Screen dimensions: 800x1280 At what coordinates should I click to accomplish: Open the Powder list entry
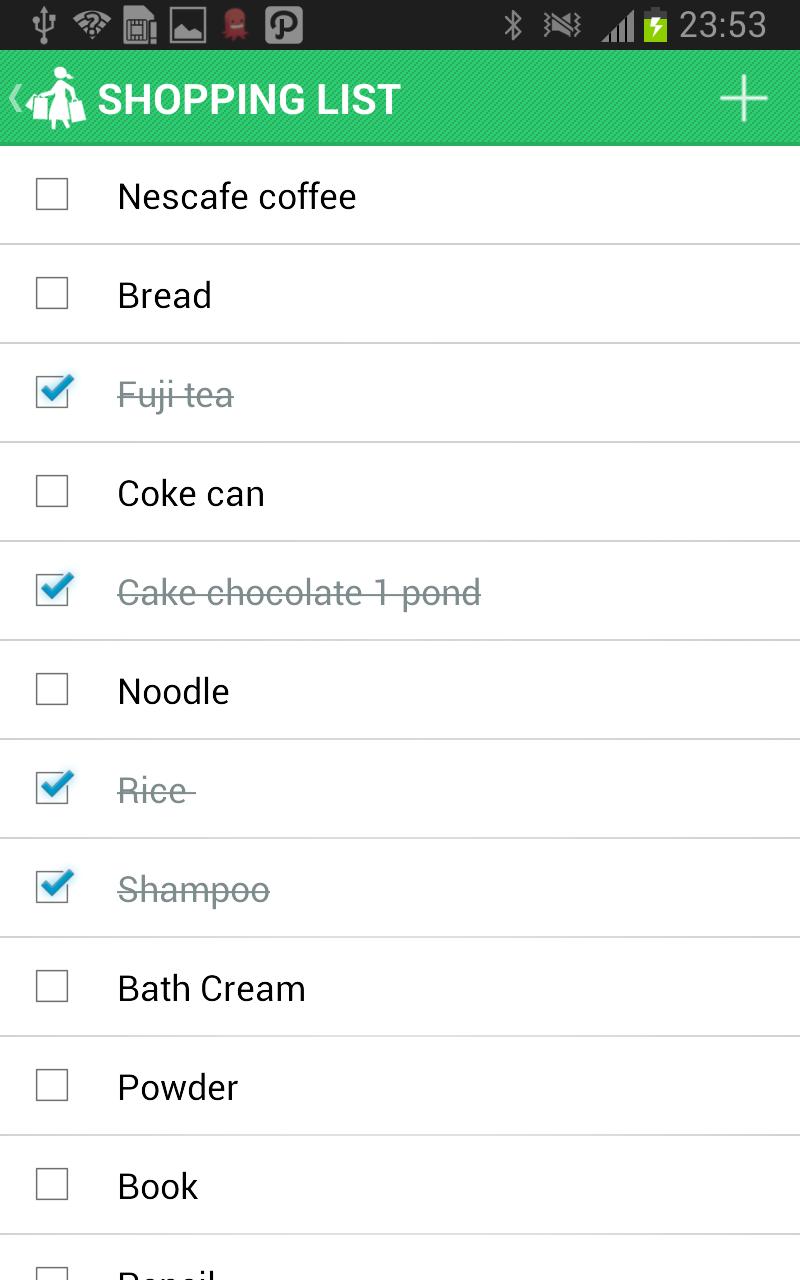click(178, 1087)
